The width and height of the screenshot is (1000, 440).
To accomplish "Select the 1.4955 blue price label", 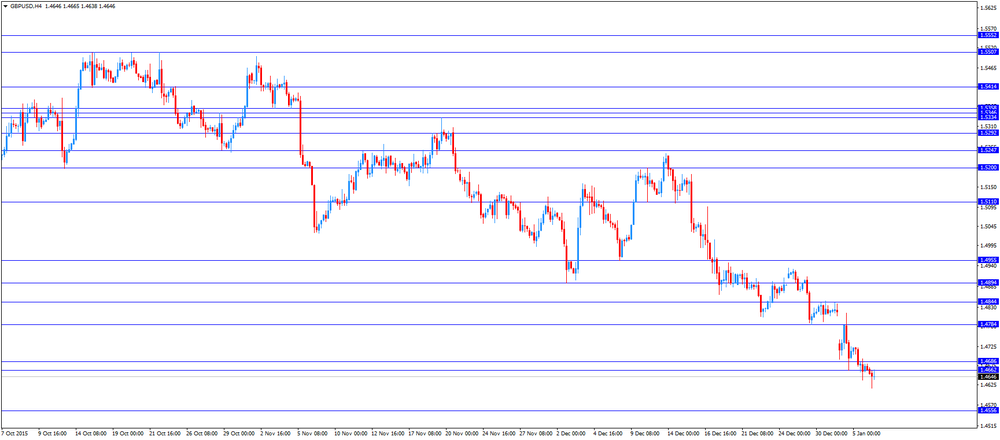I will [x=987, y=260].
